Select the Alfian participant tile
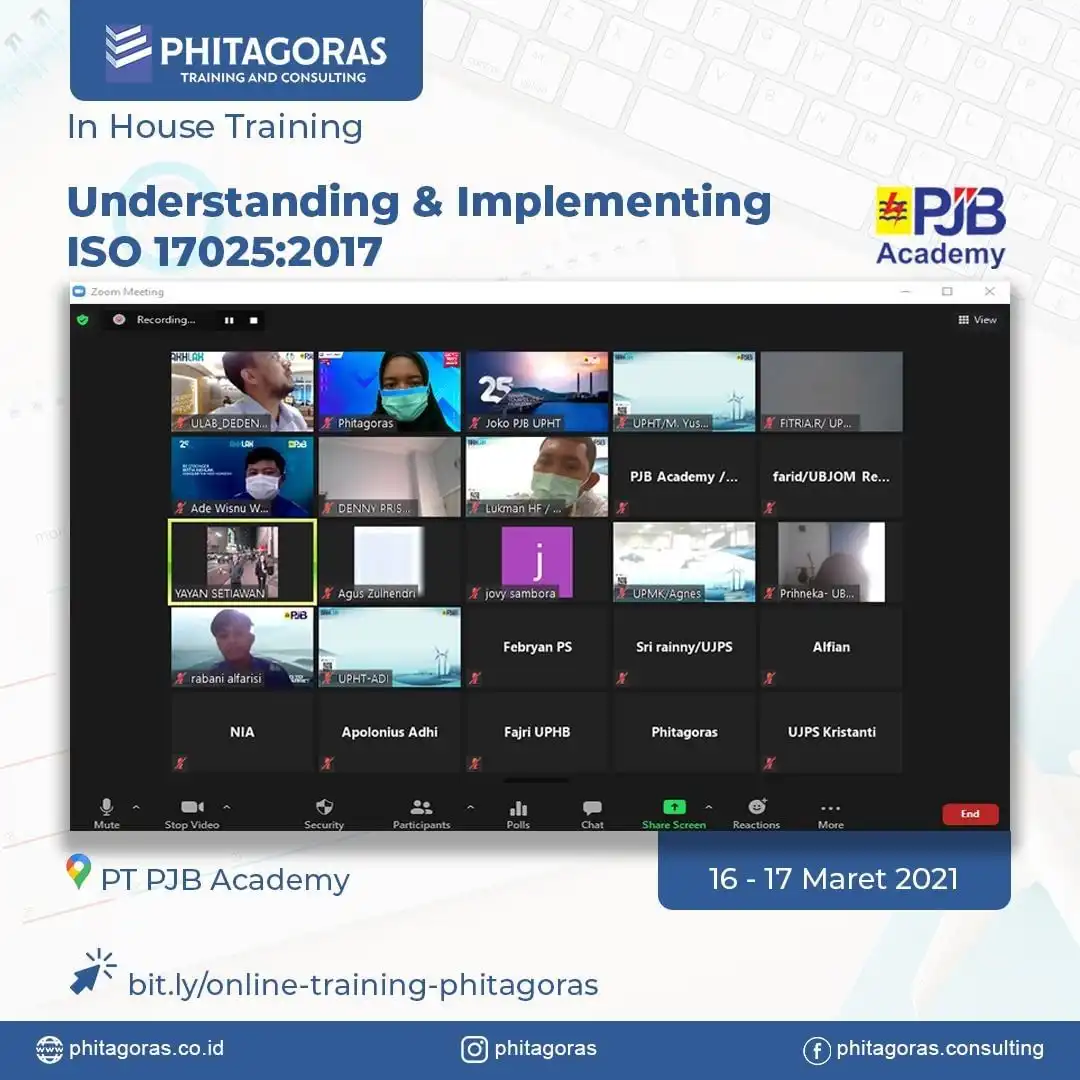This screenshot has width=1080, height=1080. pos(831,647)
